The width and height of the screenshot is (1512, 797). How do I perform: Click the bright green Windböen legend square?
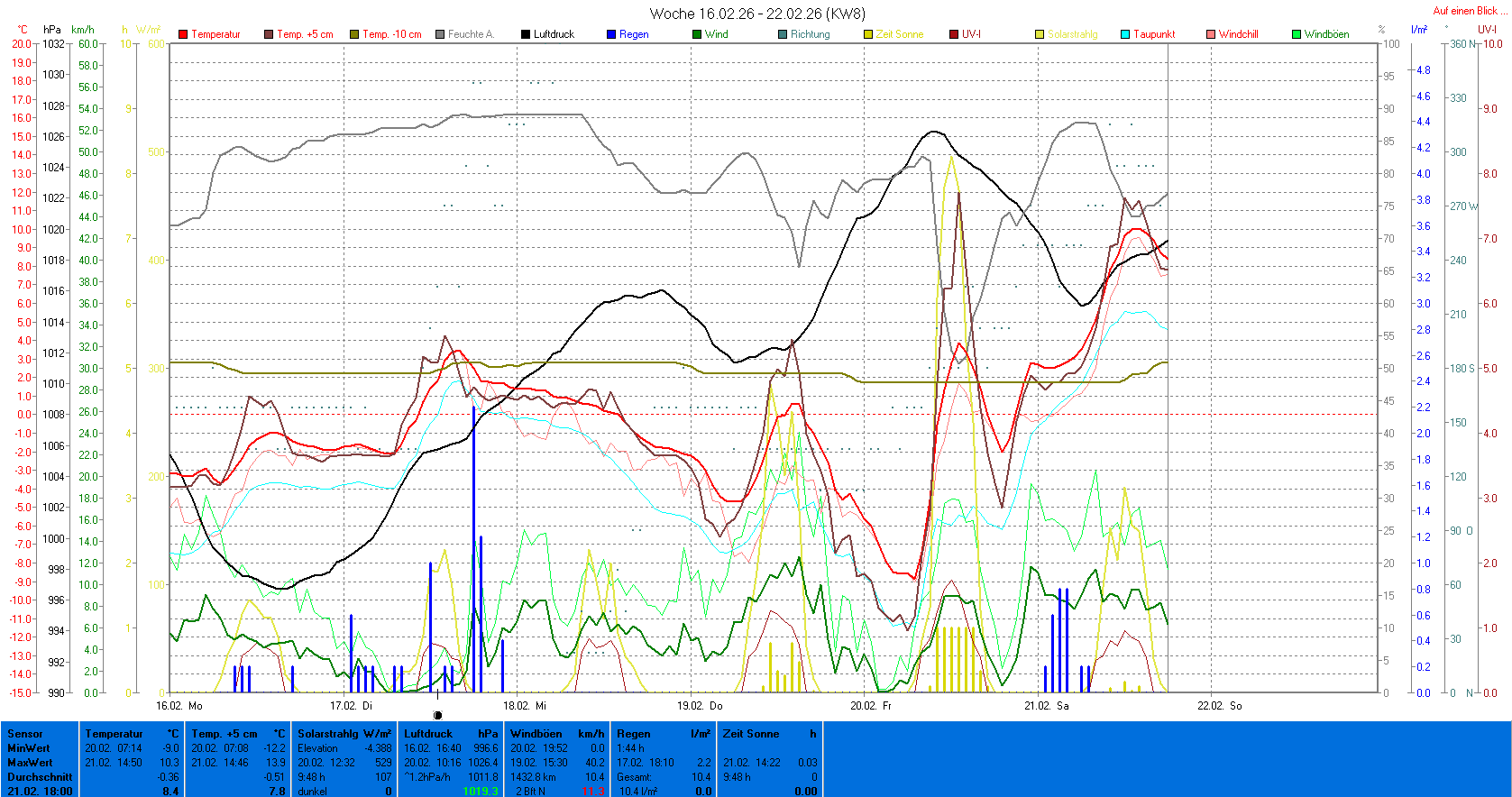pos(1297,34)
